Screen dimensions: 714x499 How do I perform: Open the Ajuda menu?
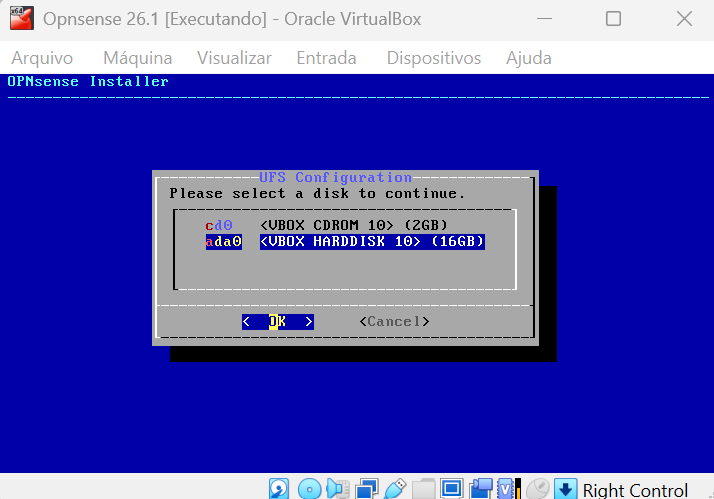(529, 58)
